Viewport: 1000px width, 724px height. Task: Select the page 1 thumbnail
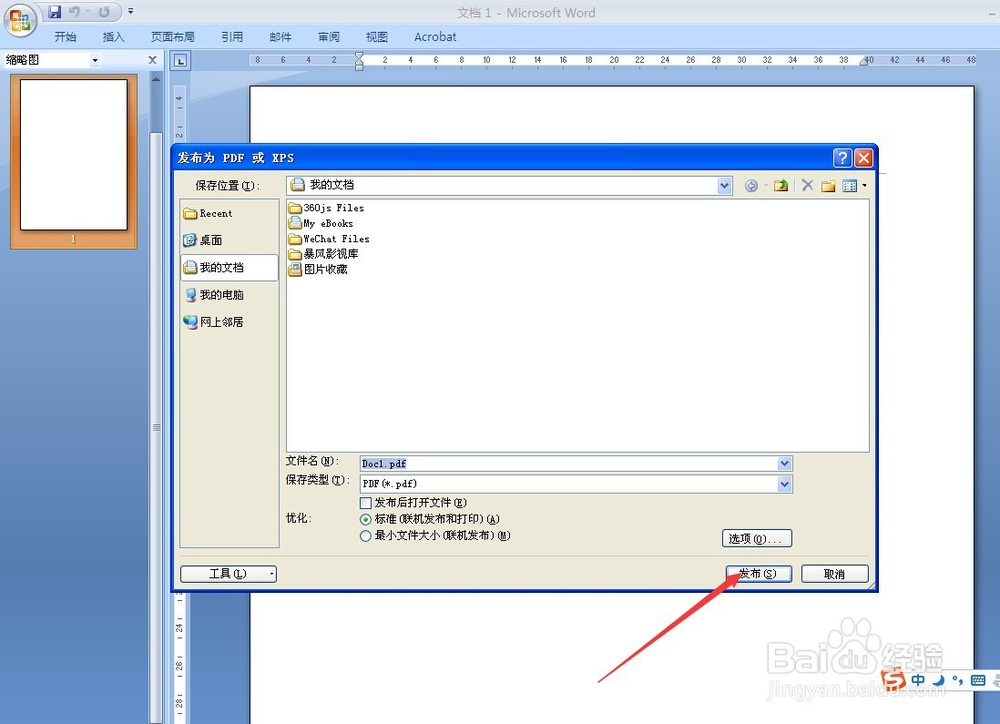(74, 155)
